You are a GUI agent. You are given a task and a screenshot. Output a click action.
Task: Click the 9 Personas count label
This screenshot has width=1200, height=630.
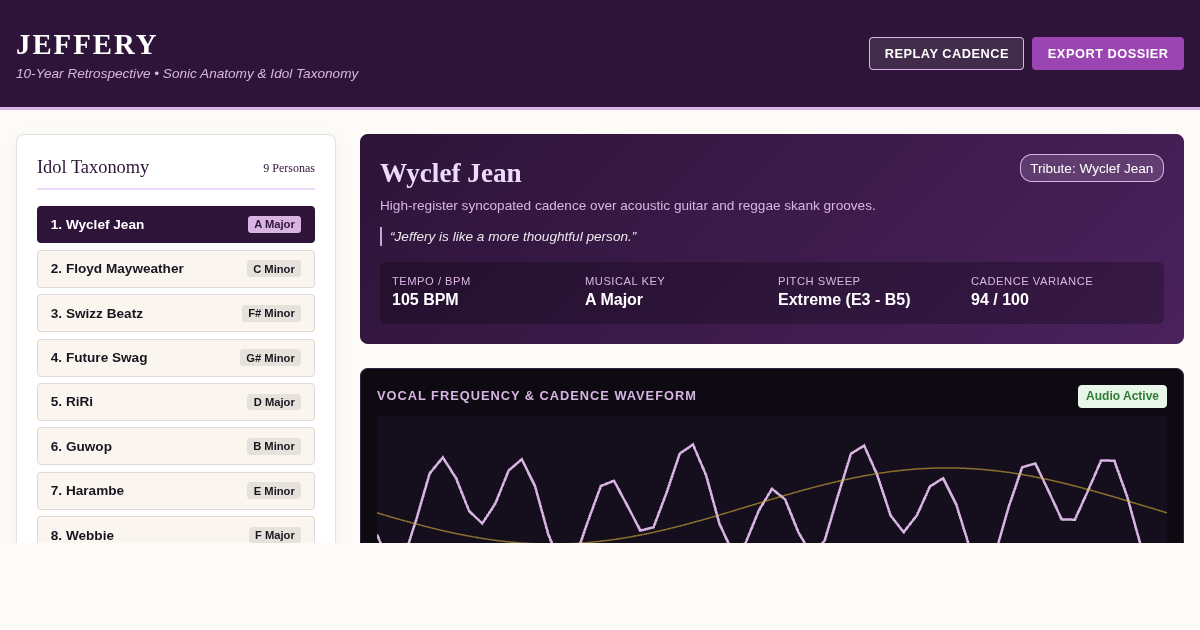pyautogui.click(x=289, y=168)
